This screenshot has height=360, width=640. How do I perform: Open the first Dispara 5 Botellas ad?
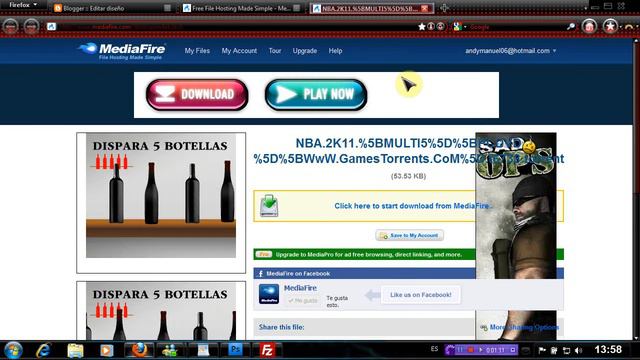click(x=161, y=196)
